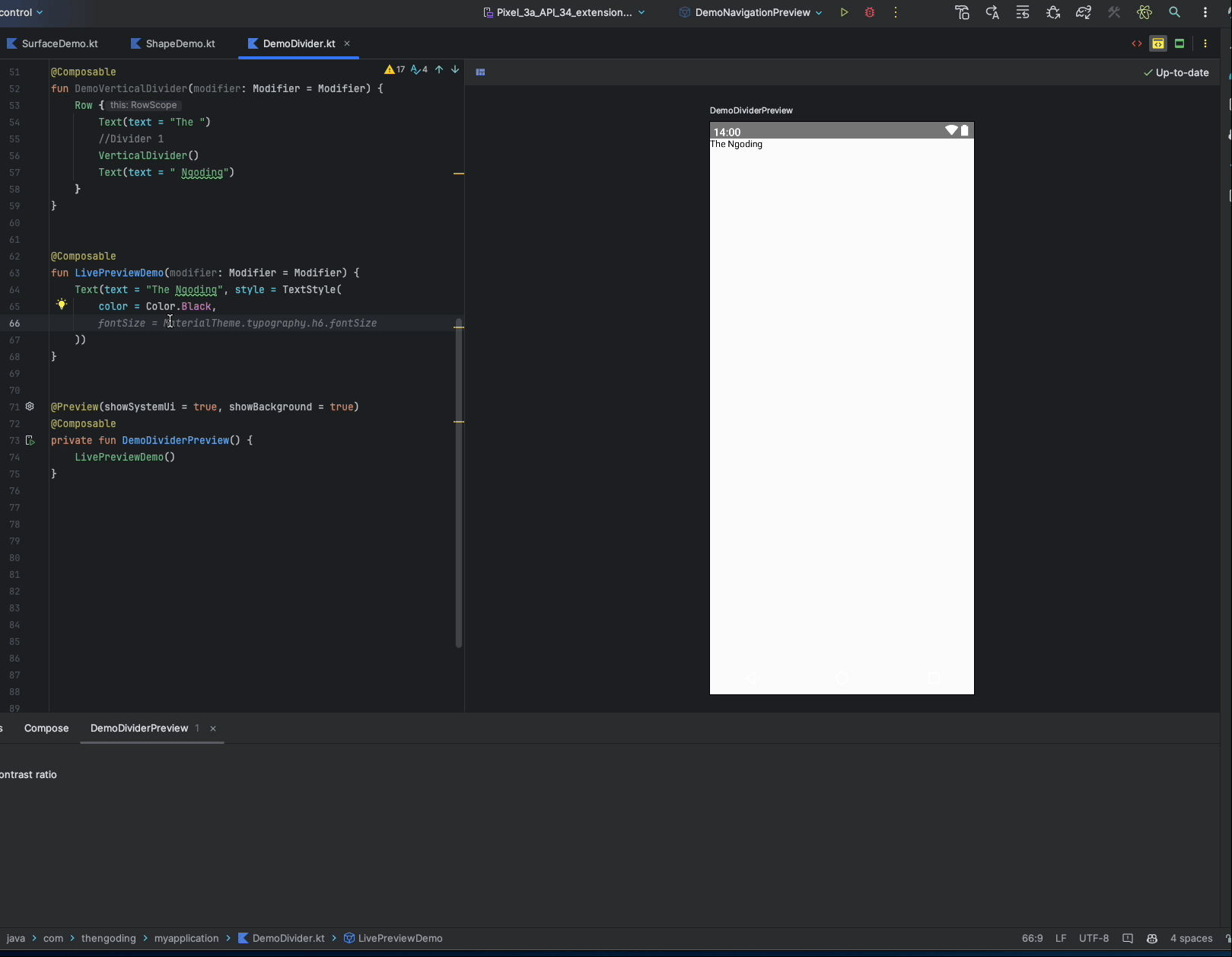Run the app with the green play button
The image size is (1232, 957).
[x=844, y=12]
